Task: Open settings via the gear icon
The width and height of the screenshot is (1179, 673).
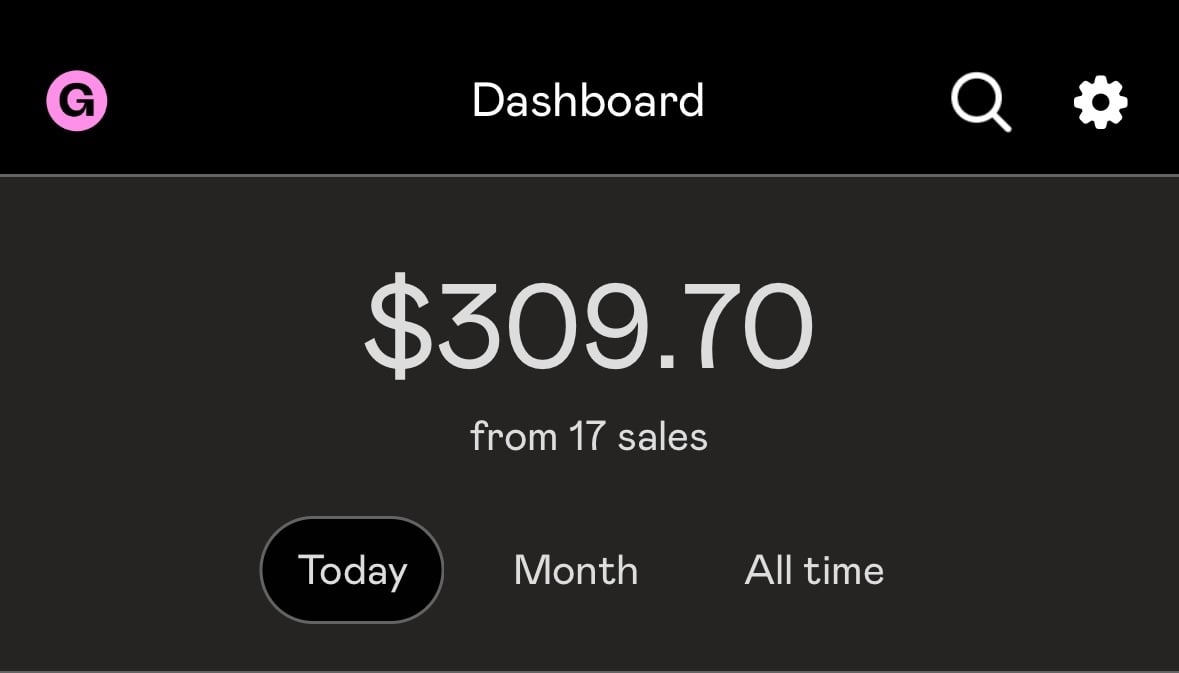Action: tap(1100, 102)
